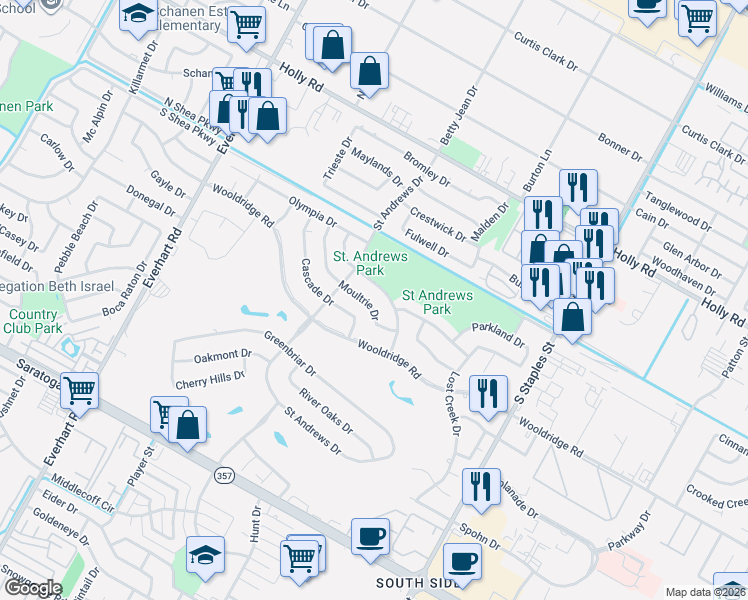The width and height of the screenshot is (748, 600).
Task: Click restaurant marker right of Burton Ln label
Action: pyautogui.click(x=579, y=189)
